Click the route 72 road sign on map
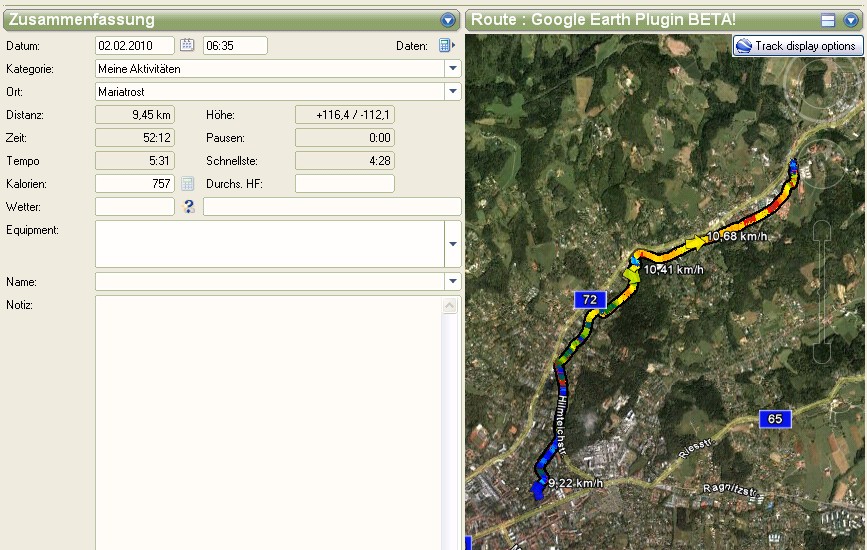 pos(590,300)
